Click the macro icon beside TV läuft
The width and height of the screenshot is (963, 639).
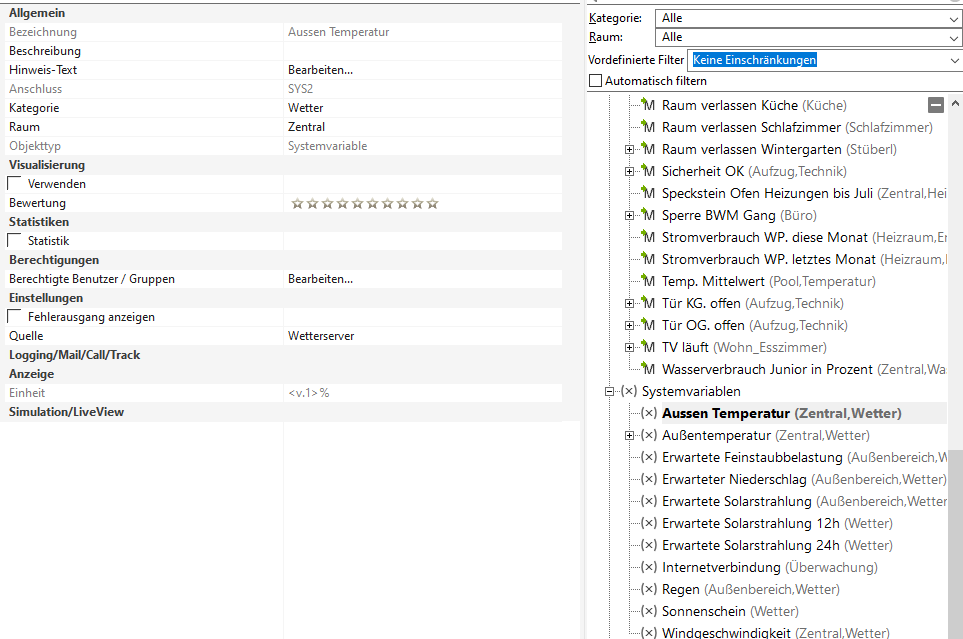(648, 347)
